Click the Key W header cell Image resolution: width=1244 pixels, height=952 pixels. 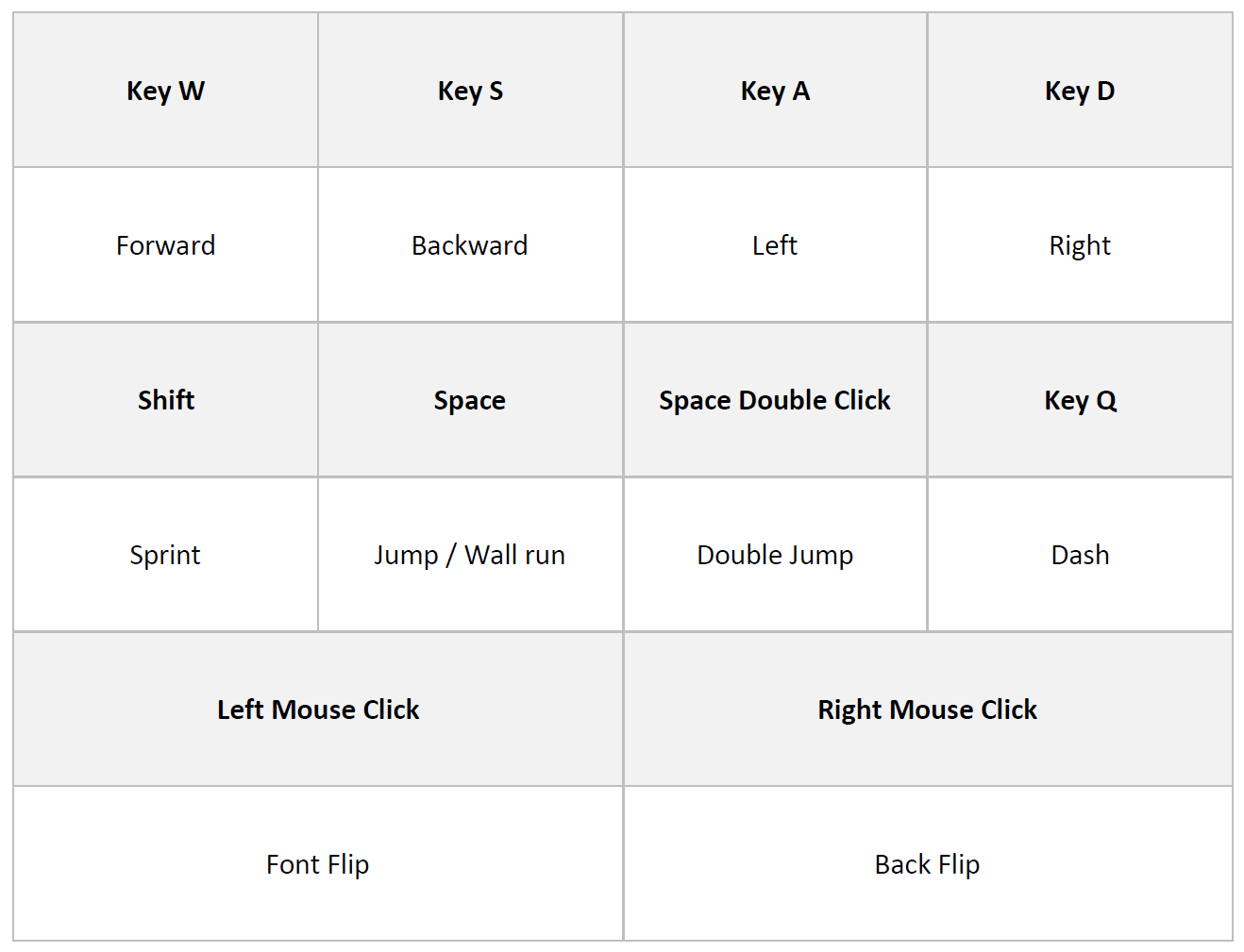tap(165, 91)
